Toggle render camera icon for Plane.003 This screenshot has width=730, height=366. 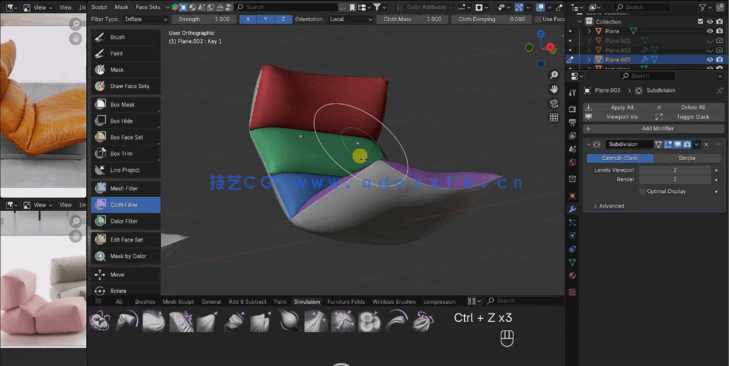point(719,60)
